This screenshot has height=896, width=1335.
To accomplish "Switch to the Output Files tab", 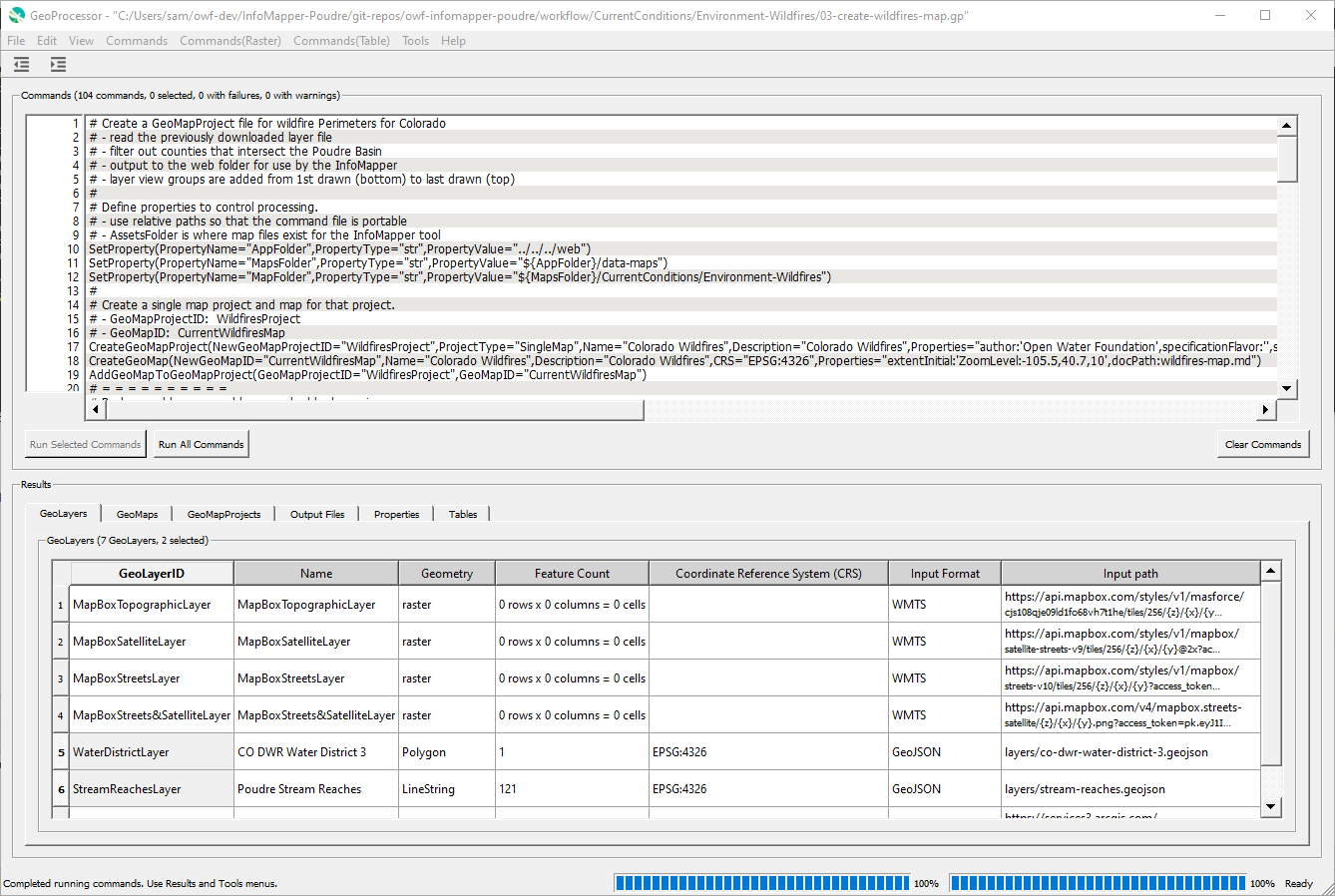I will 317,515.
